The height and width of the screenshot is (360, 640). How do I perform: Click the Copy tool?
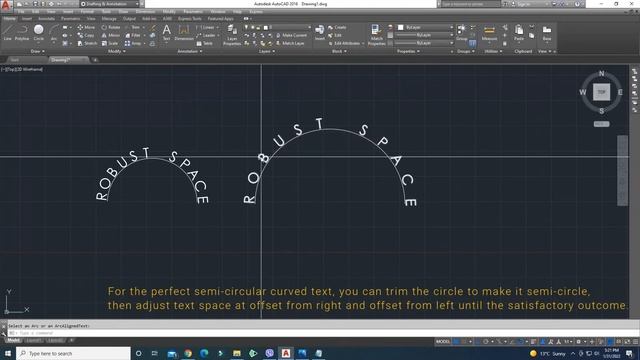coord(86,36)
